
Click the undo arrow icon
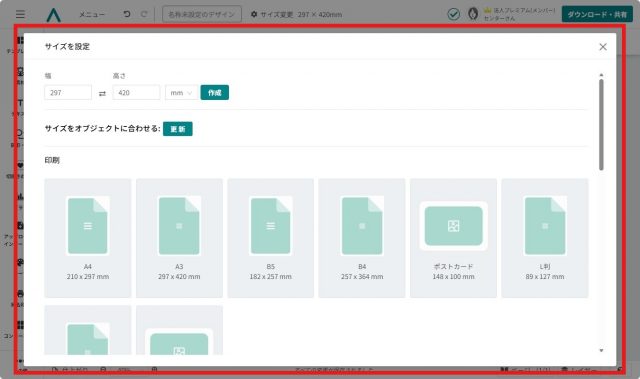click(x=127, y=14)
